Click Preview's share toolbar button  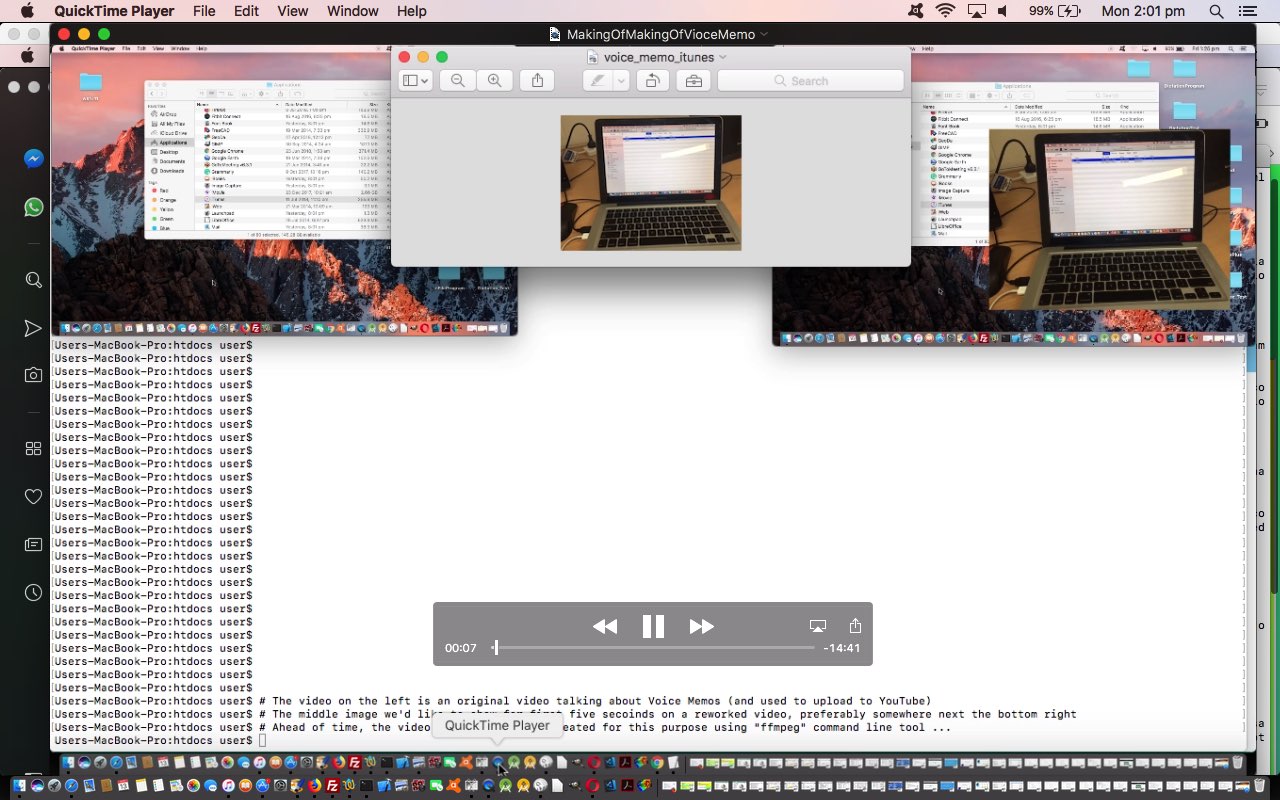(x=537, y=81)
